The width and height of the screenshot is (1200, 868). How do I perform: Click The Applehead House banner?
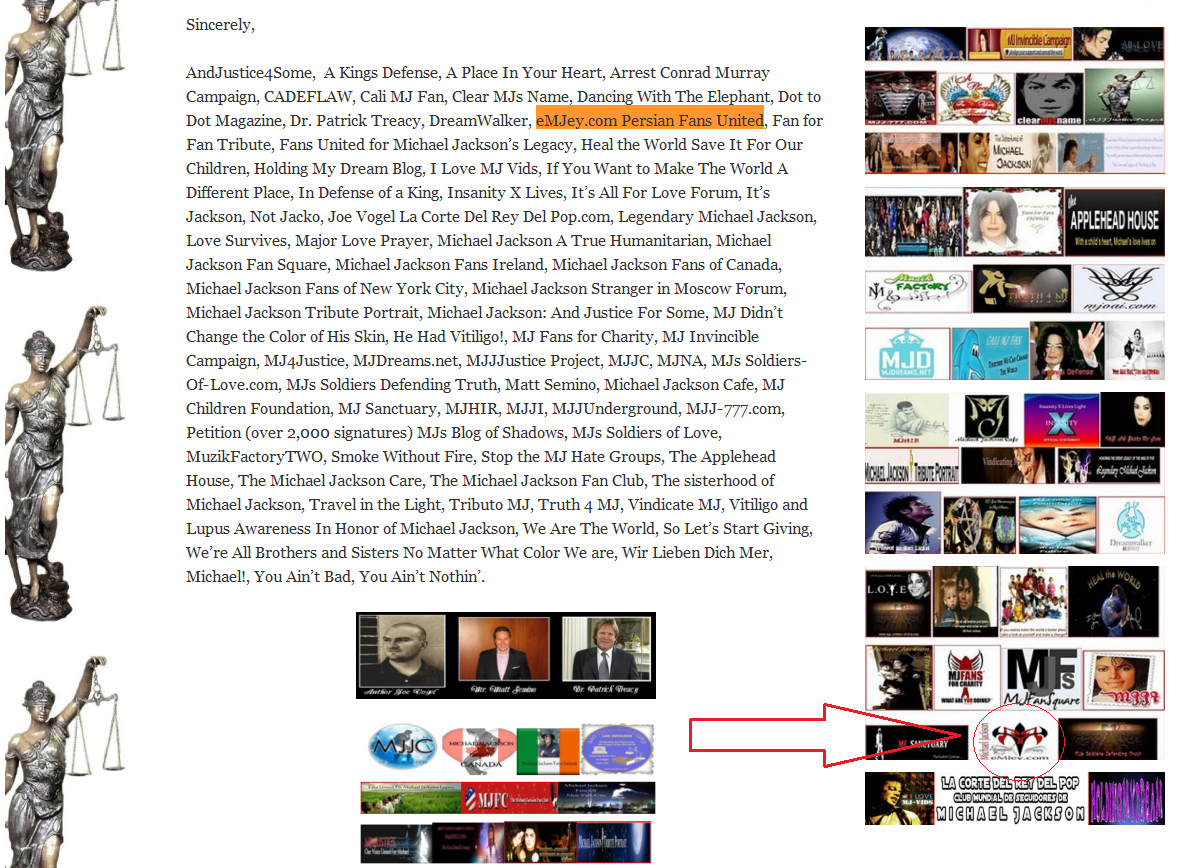[1115, 222]
